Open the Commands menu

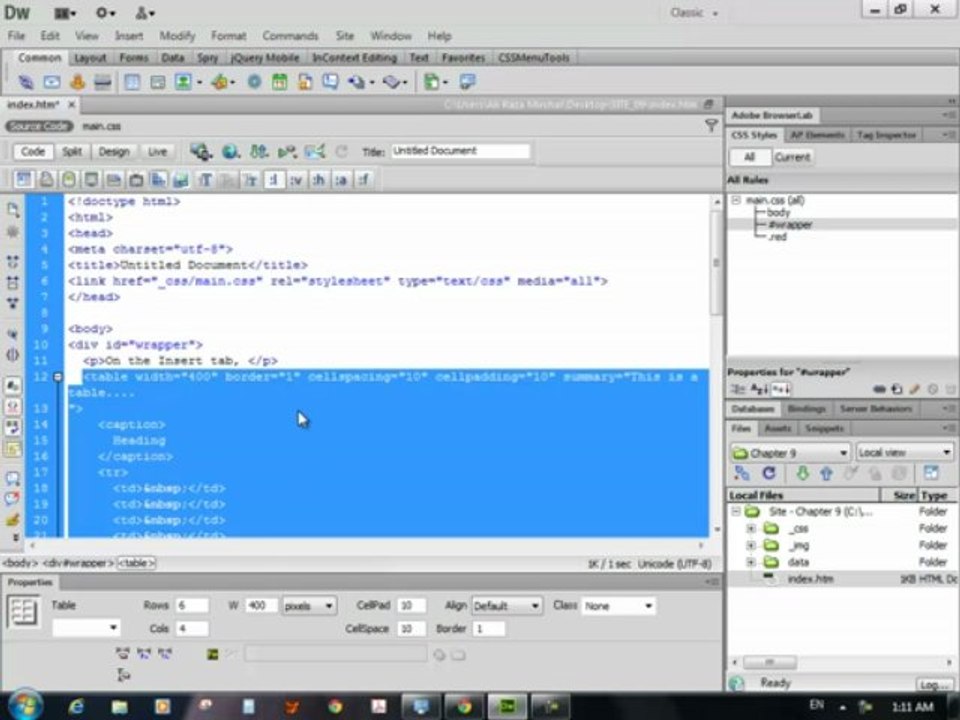point(290,36)
